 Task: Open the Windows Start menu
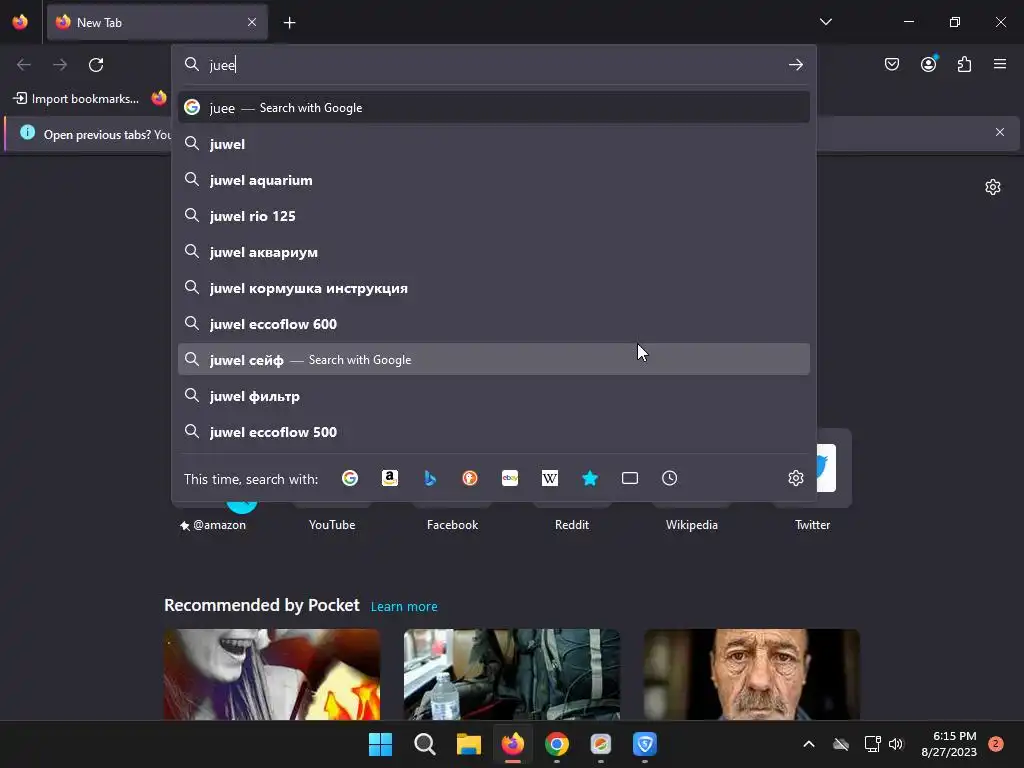tap(380, 744)
